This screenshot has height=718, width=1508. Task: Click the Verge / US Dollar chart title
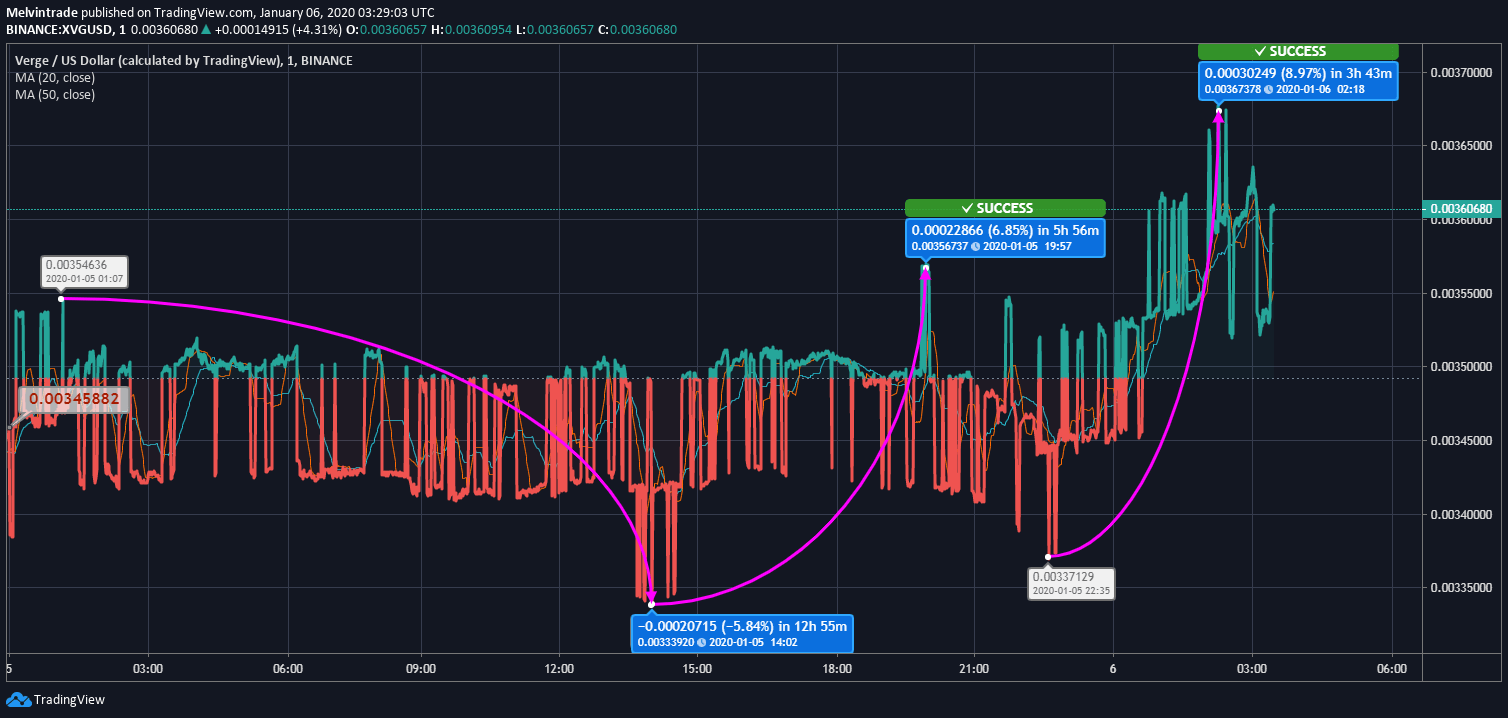click(183, 61)
